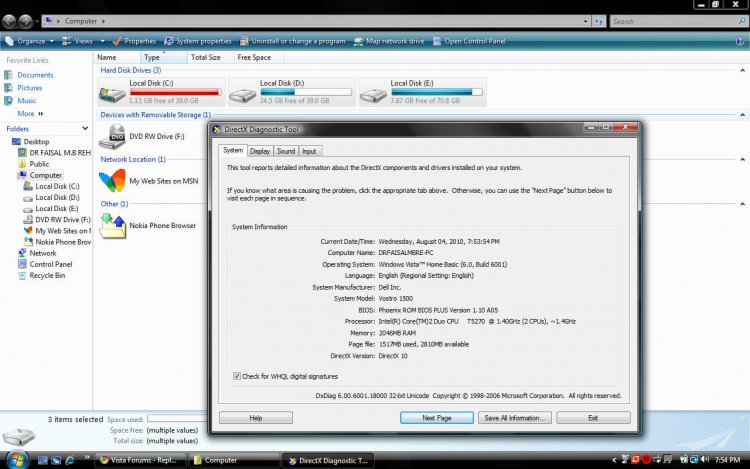Toggle Check for WHQL digital signatures

[x=237, y=376]
